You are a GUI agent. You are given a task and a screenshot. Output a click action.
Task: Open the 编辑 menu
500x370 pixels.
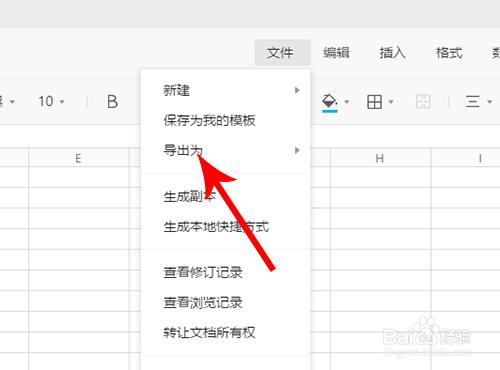[x=336, y=53]
